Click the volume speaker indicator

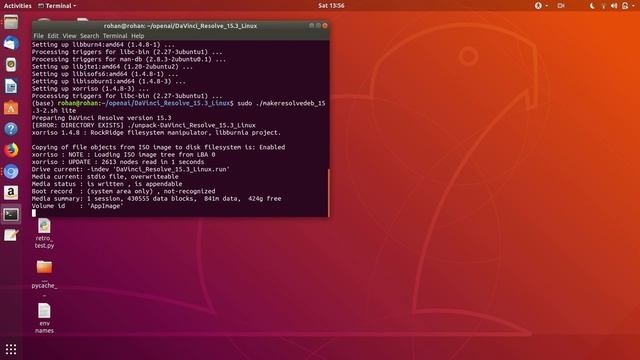[613, 6]
